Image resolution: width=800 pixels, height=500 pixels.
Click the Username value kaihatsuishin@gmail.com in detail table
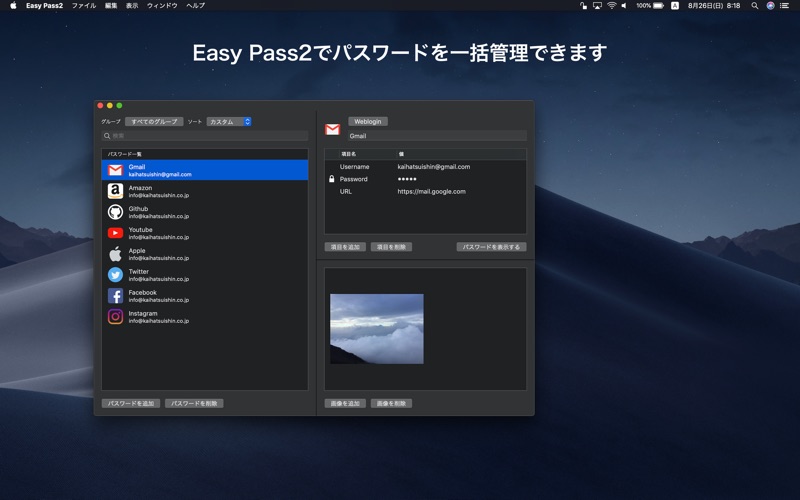(x=434, y=167)
